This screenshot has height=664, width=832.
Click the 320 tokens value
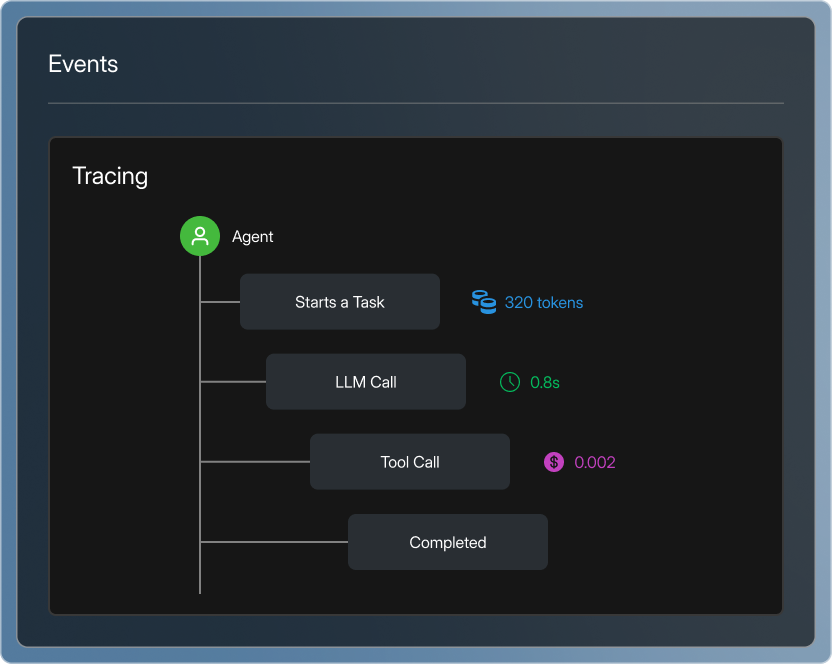coord(544,303)
